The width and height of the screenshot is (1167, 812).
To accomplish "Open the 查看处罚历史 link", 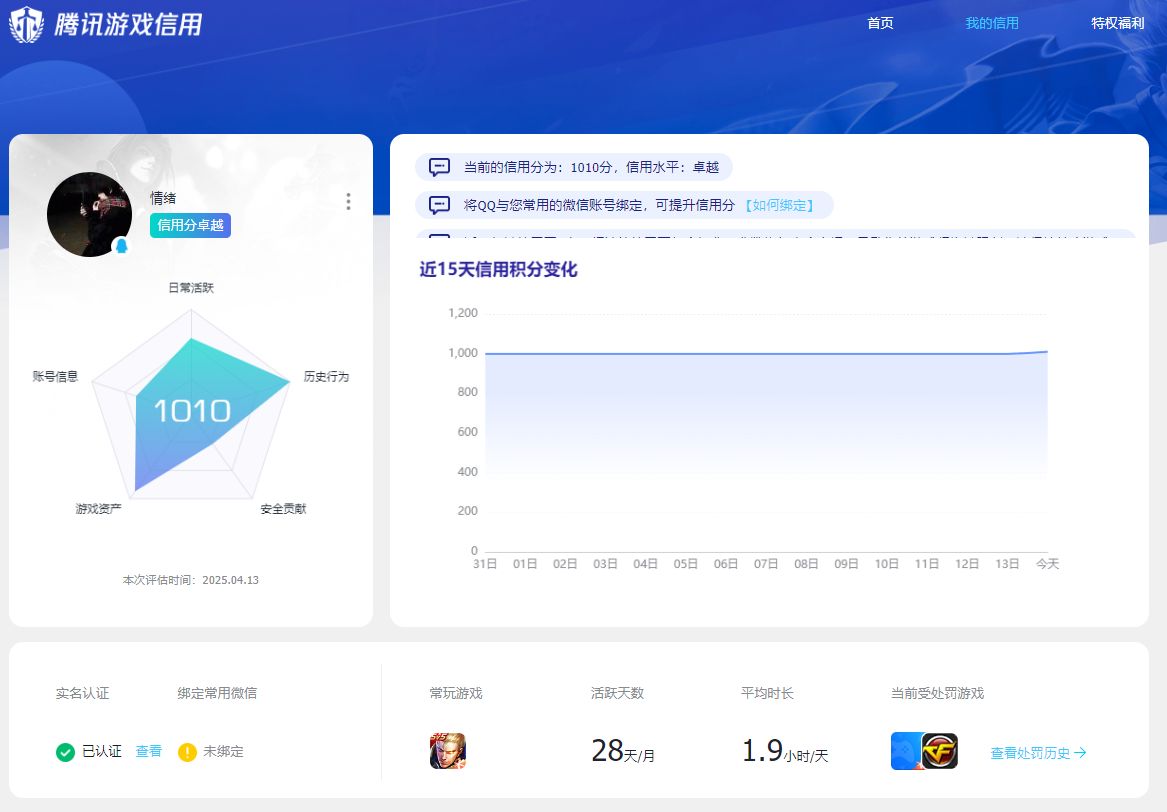I will [1038, 753].
